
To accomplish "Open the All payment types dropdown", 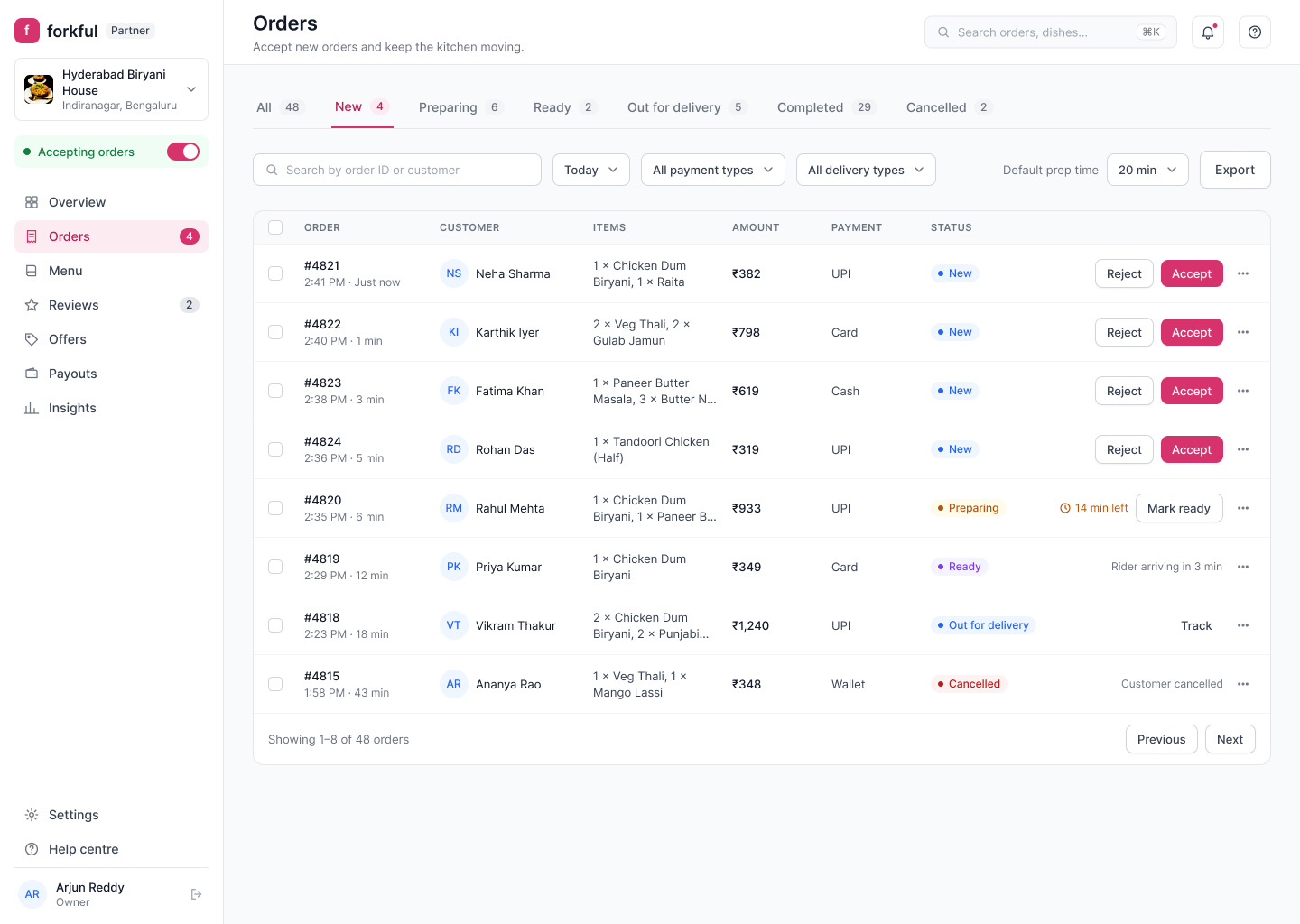I will (x=713, y=170).
